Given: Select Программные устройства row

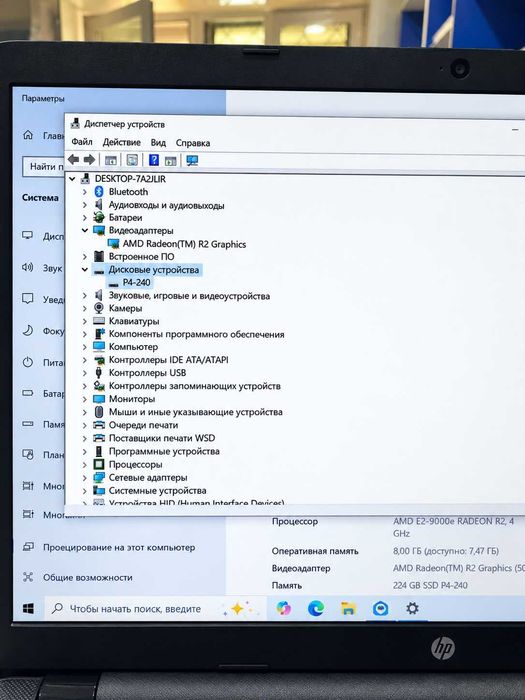Looking at the screenshot, I should tap(164, 451).
